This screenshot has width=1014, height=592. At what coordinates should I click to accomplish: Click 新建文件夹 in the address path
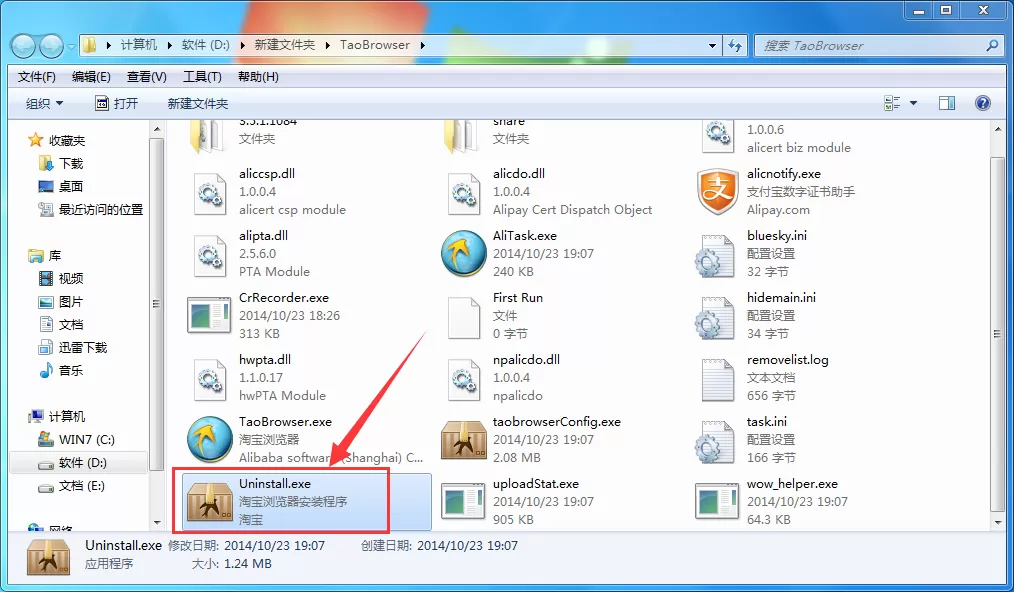[x=285, y=45]
